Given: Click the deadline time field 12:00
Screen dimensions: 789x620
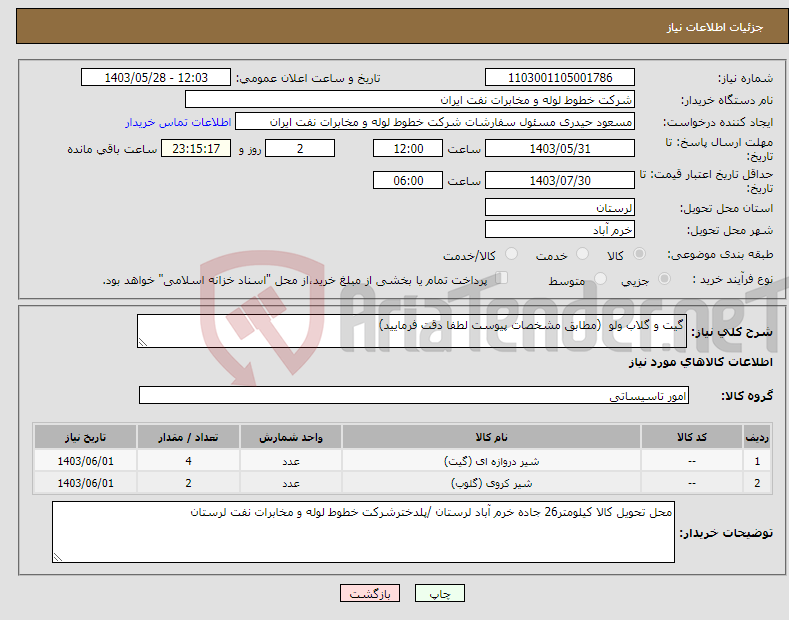Looking at the screenshot, I should pyautogui.click(x=408, y=148).
